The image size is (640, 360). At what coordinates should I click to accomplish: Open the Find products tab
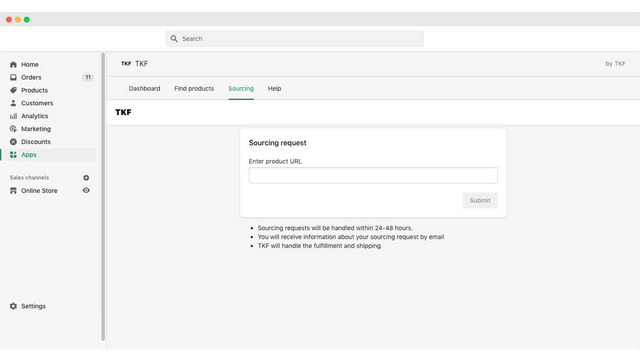(194, 89)
